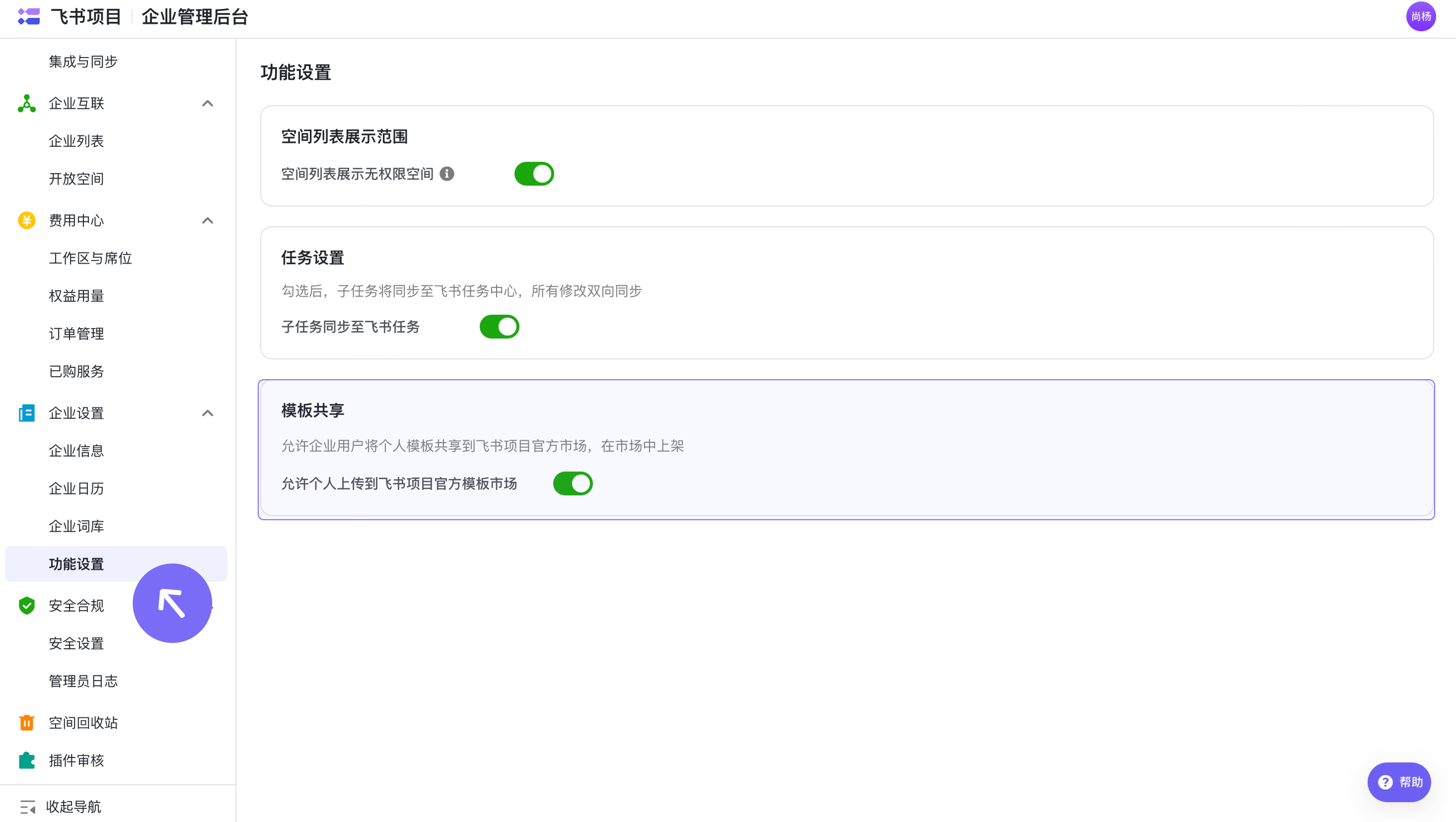This screenshot has height=822, width=1456.
Task: Open the 尚杨 user avatar menu
Action: [x=1420, y=16]
